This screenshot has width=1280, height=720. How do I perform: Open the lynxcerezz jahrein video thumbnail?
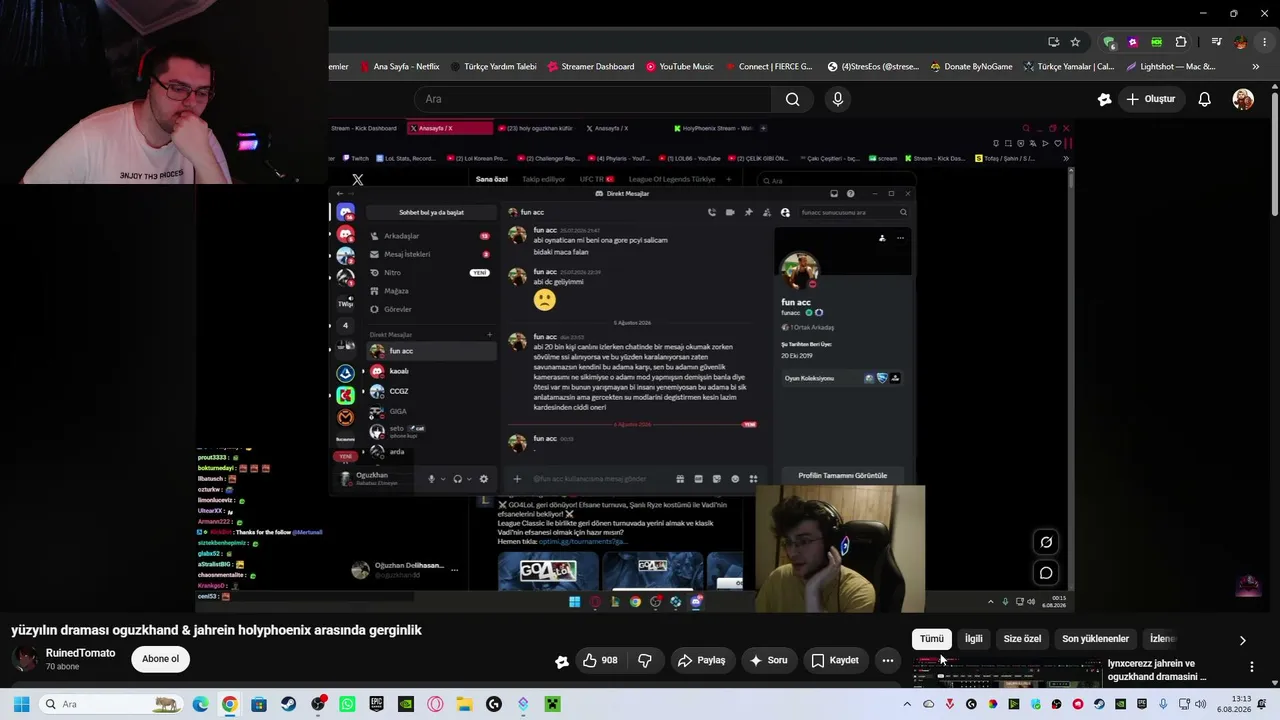(x=1006, y=671)
